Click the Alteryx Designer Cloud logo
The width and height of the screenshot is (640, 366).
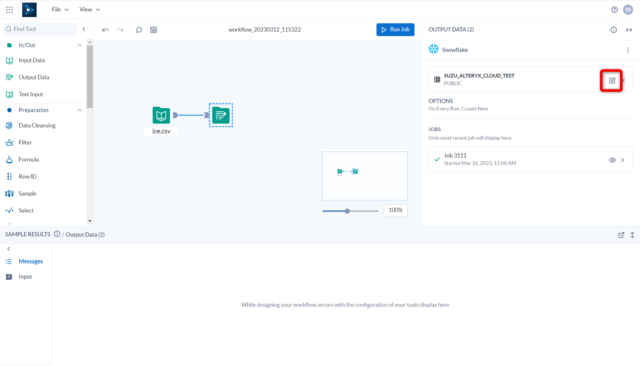click(29, 9)
